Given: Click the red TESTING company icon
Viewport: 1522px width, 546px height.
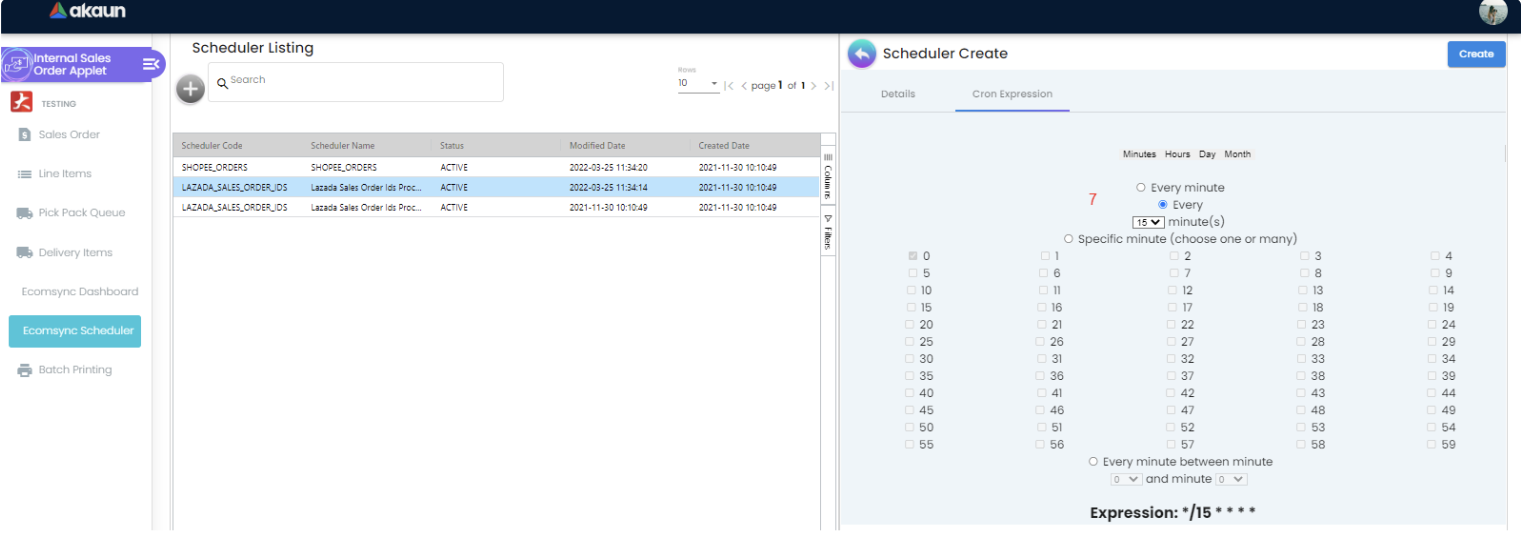Looking at the screenshot, I should pos(22,102).
